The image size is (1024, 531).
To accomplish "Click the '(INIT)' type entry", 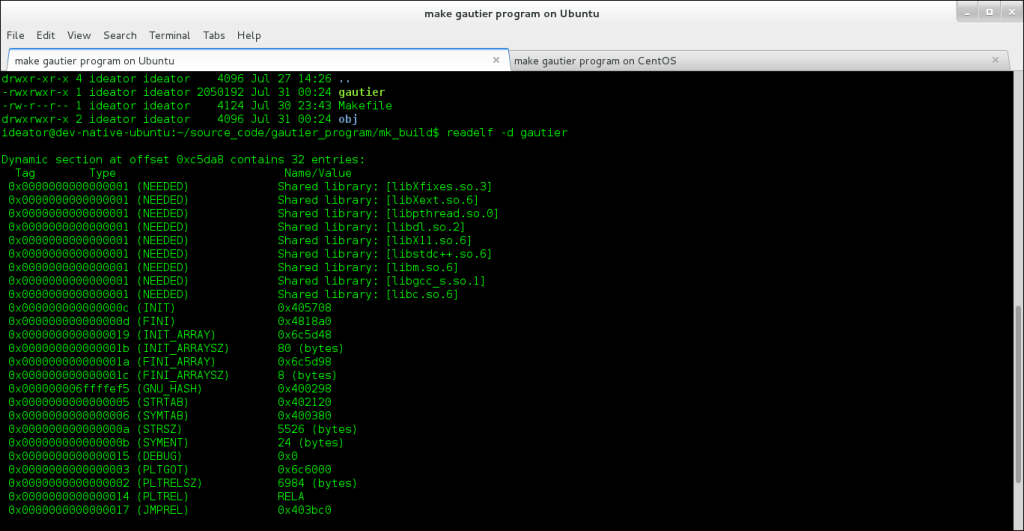I will click(x=155, y=308).
